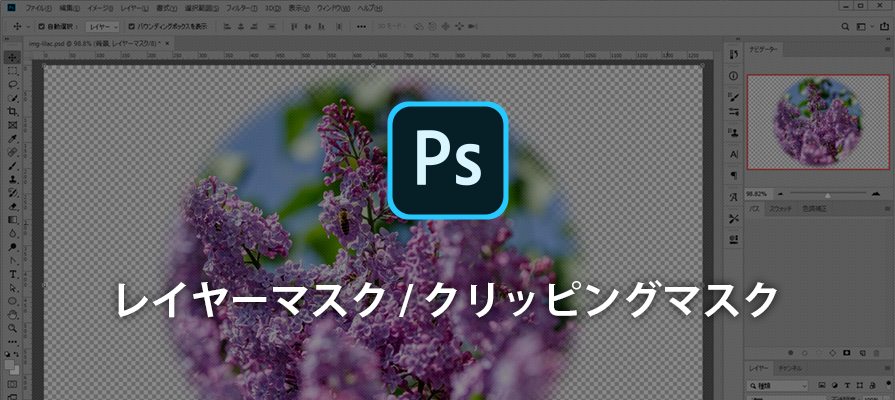Select the Zoom tool
This screenshot has width=895, height=400.
13,329
